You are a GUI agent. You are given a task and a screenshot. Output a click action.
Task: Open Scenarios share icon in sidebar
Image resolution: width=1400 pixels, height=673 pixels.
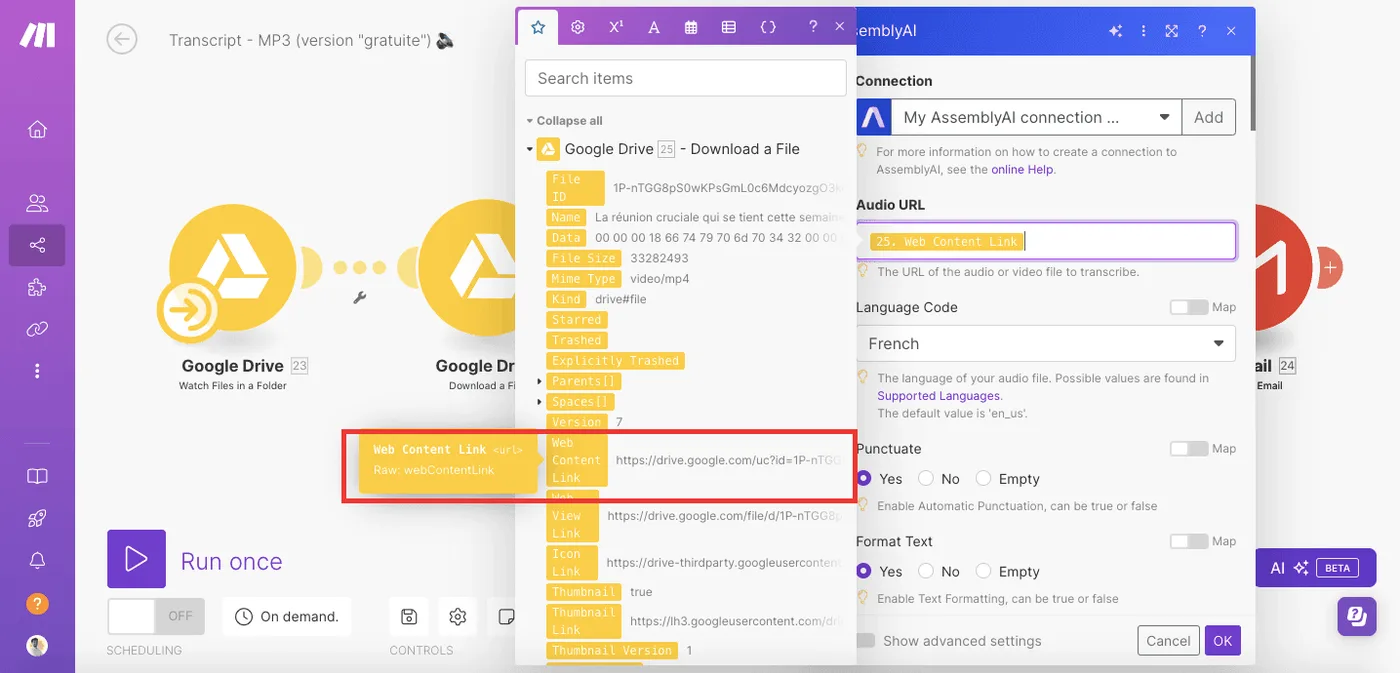point(37,245)
